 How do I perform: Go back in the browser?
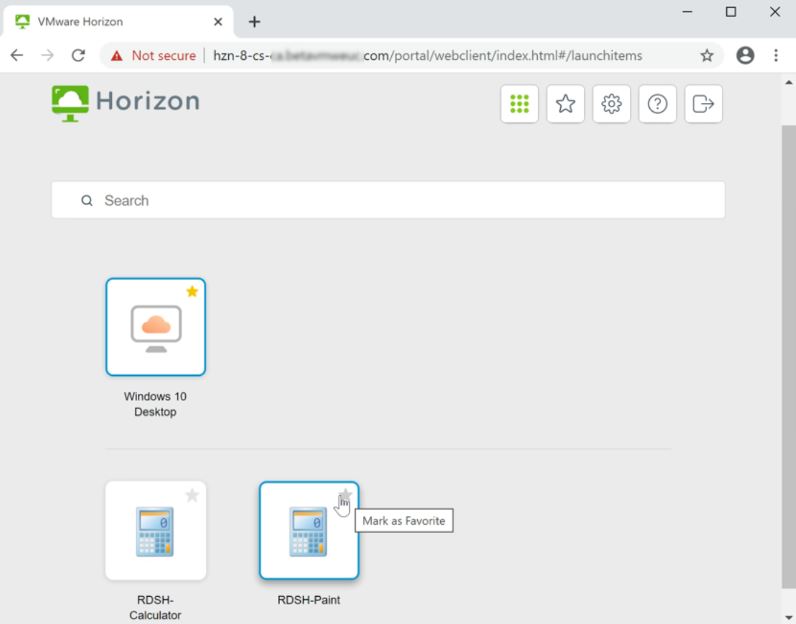(17, 55)
